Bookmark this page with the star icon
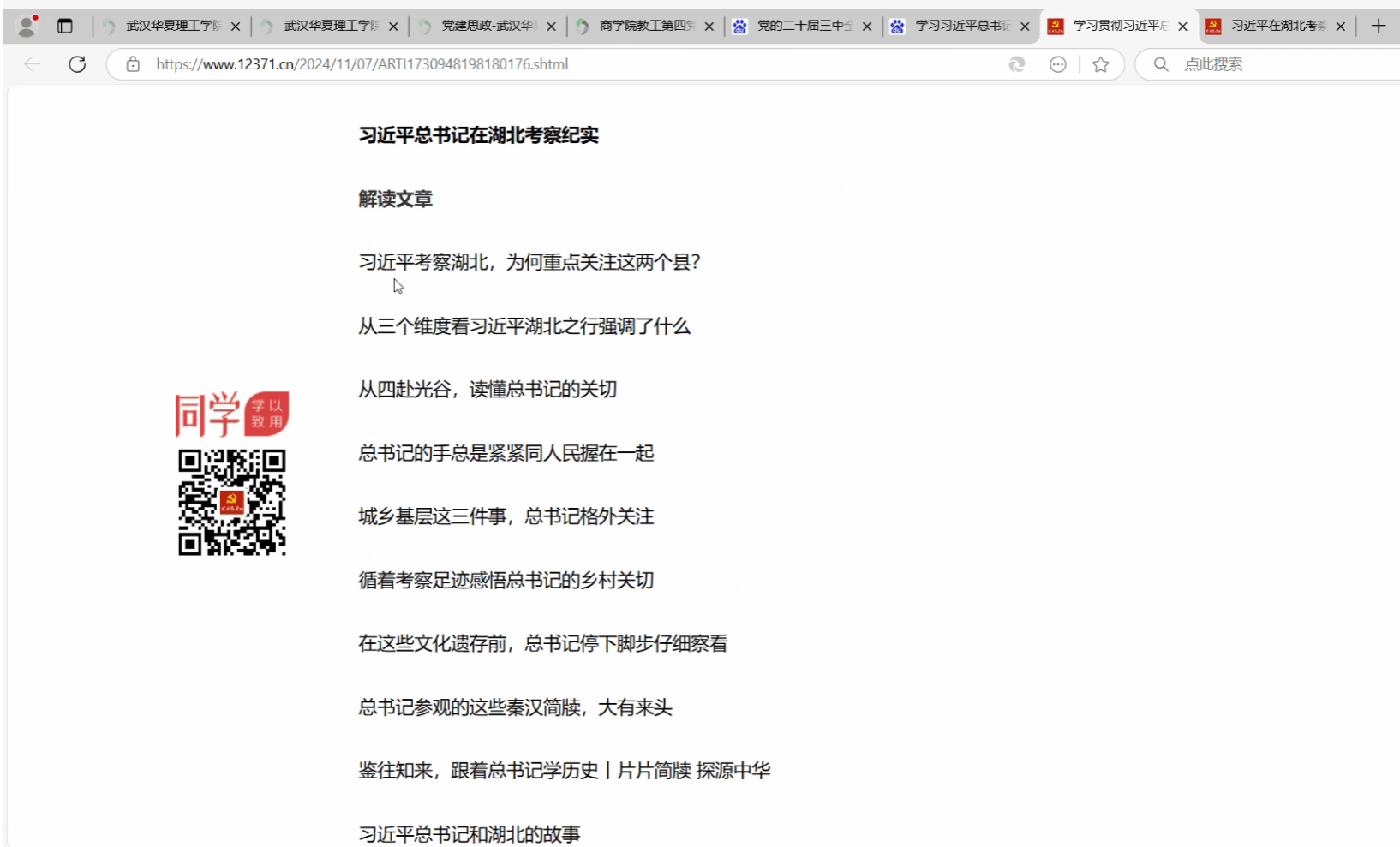 click(x=1101, y=64)
